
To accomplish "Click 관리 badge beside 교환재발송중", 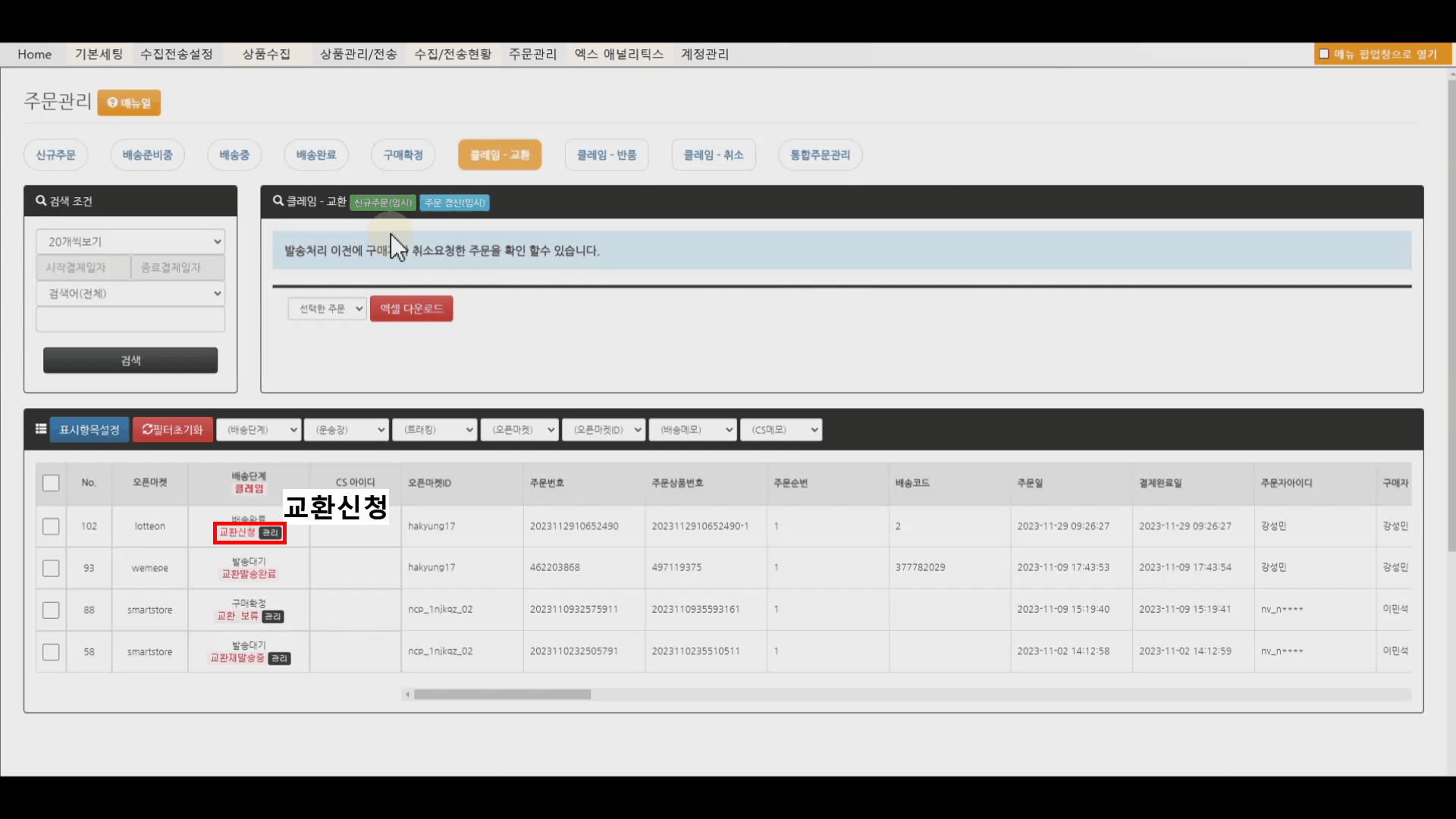I will [279, 658].
